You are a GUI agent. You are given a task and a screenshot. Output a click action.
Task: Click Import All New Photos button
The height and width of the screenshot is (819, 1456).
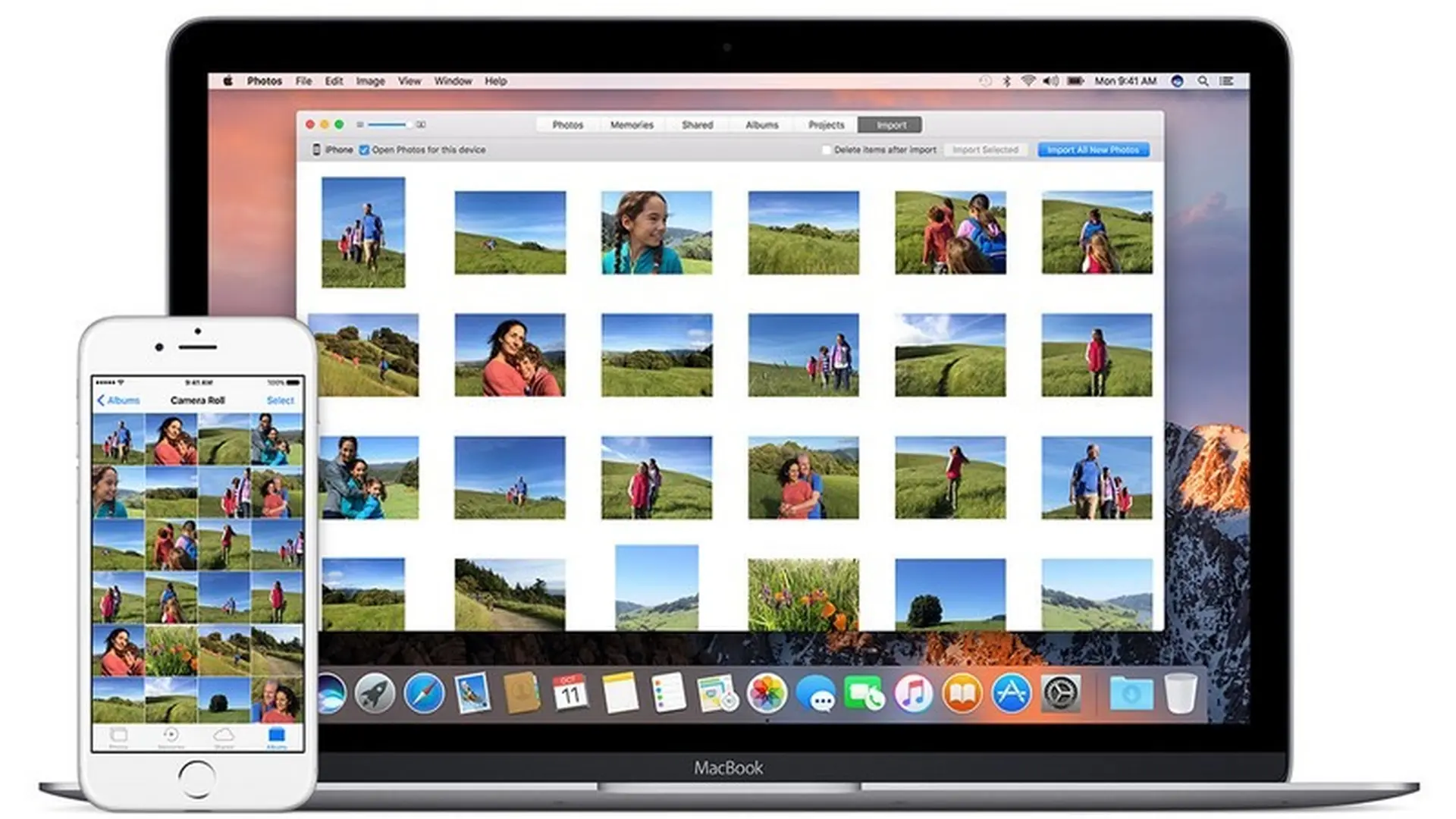pyautogui.click(x=1093, y=149)
